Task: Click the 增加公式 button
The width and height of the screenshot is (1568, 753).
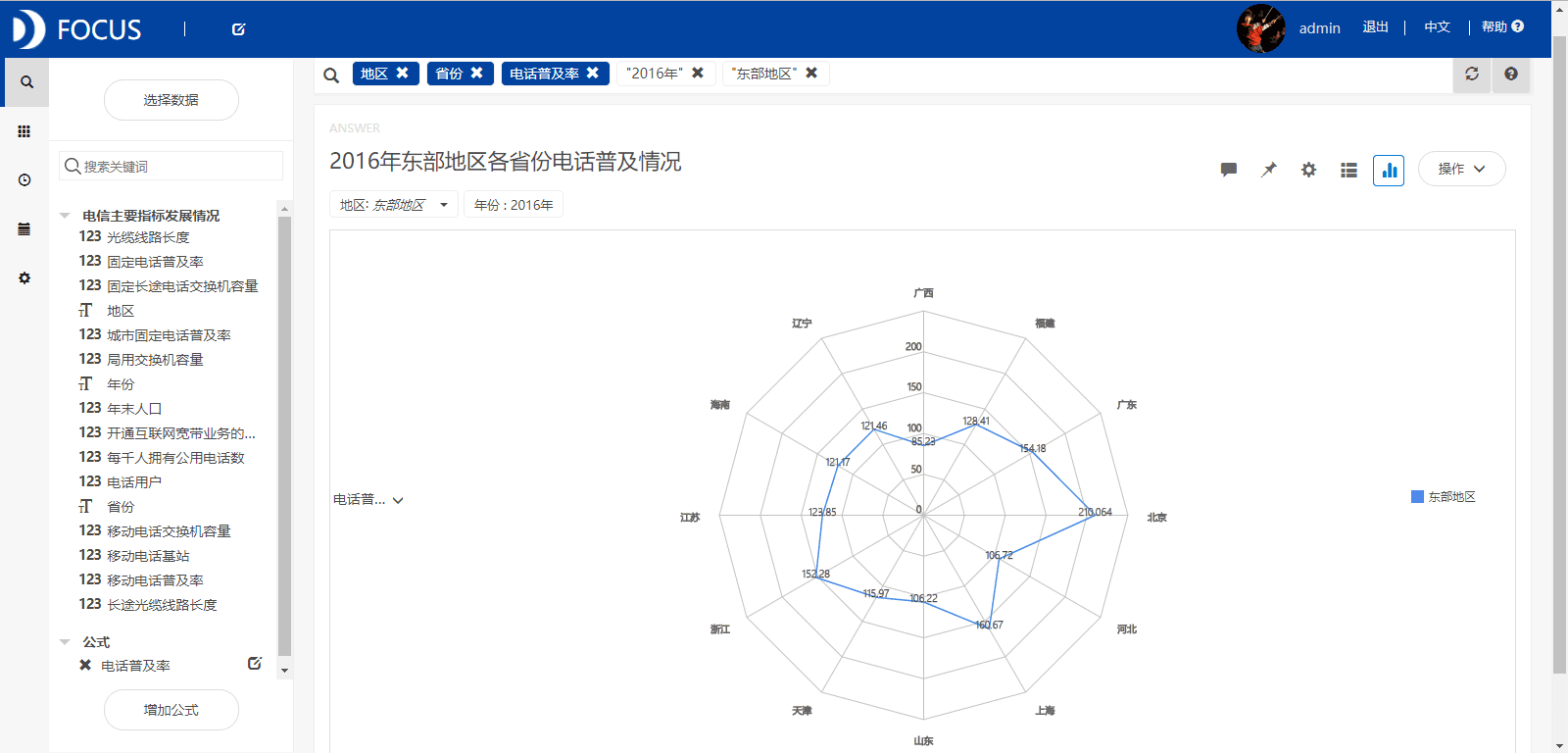Action: point(171,710)
